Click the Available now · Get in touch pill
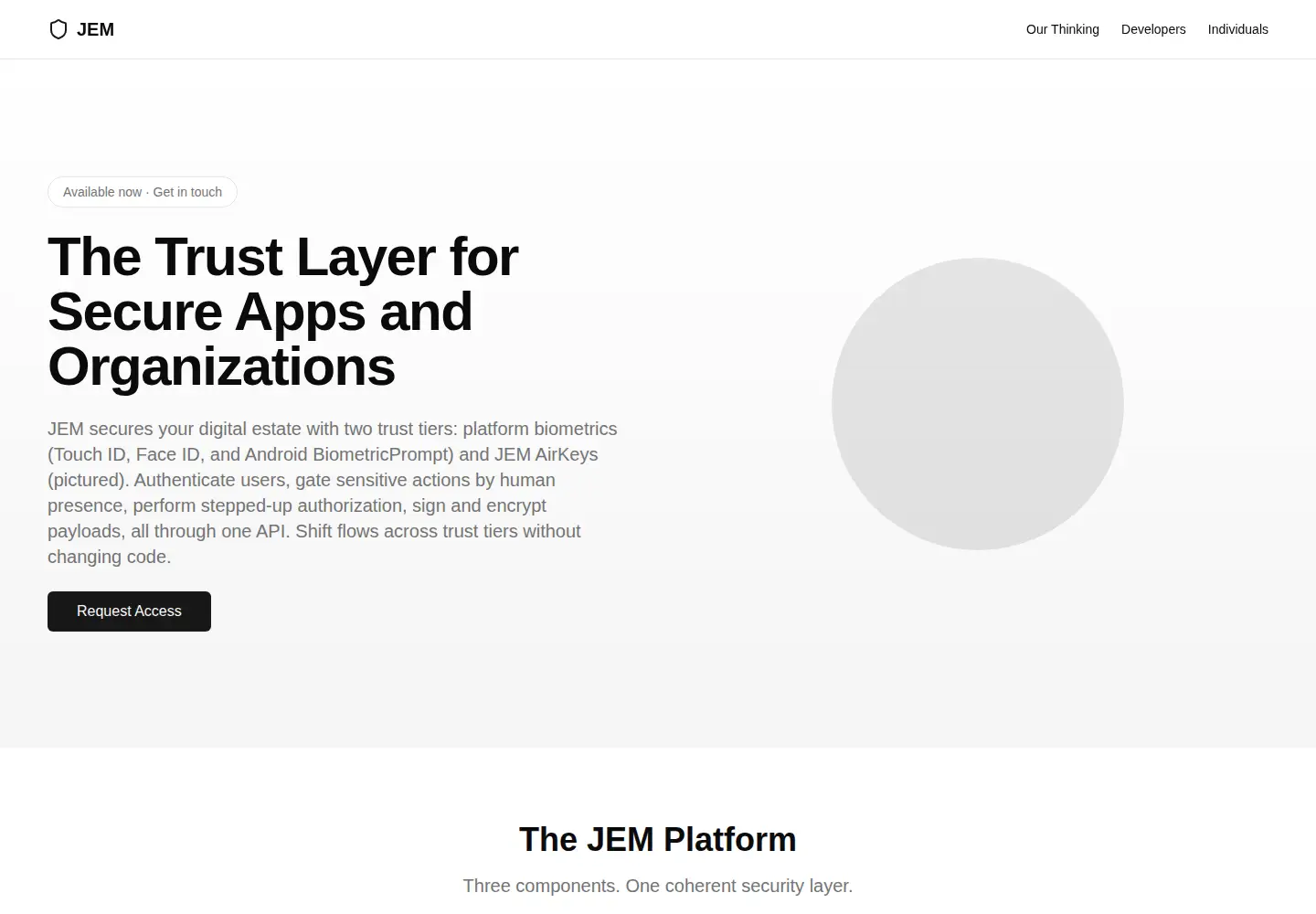 pos(143,192)
